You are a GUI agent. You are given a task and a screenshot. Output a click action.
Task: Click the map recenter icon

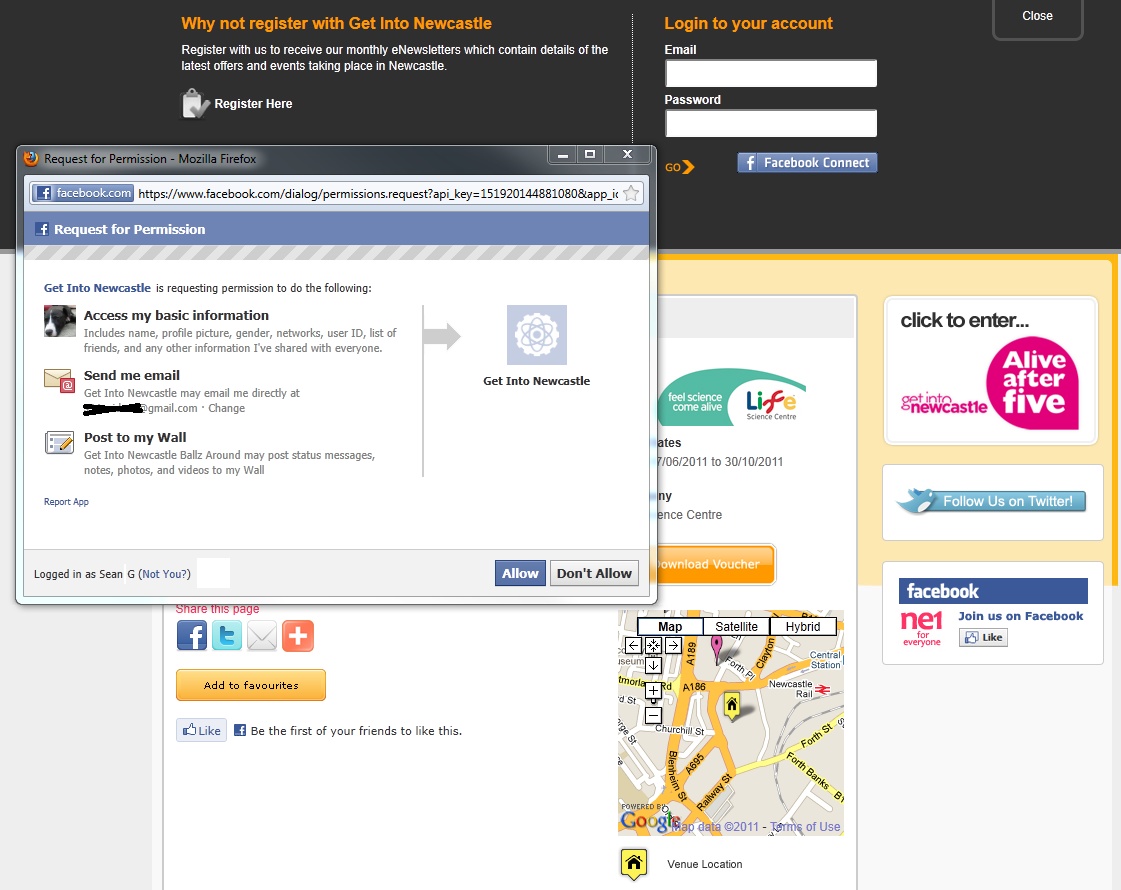(x=653, y=646)
